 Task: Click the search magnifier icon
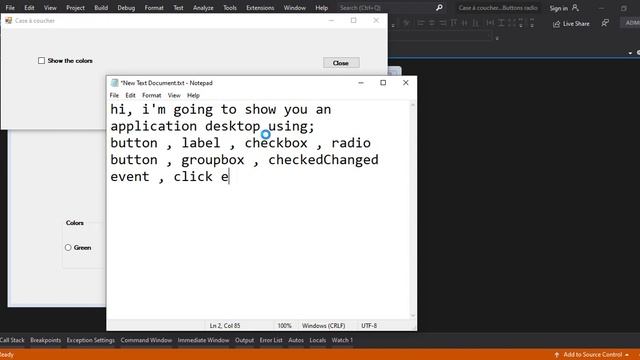click(x=439, y=8)
